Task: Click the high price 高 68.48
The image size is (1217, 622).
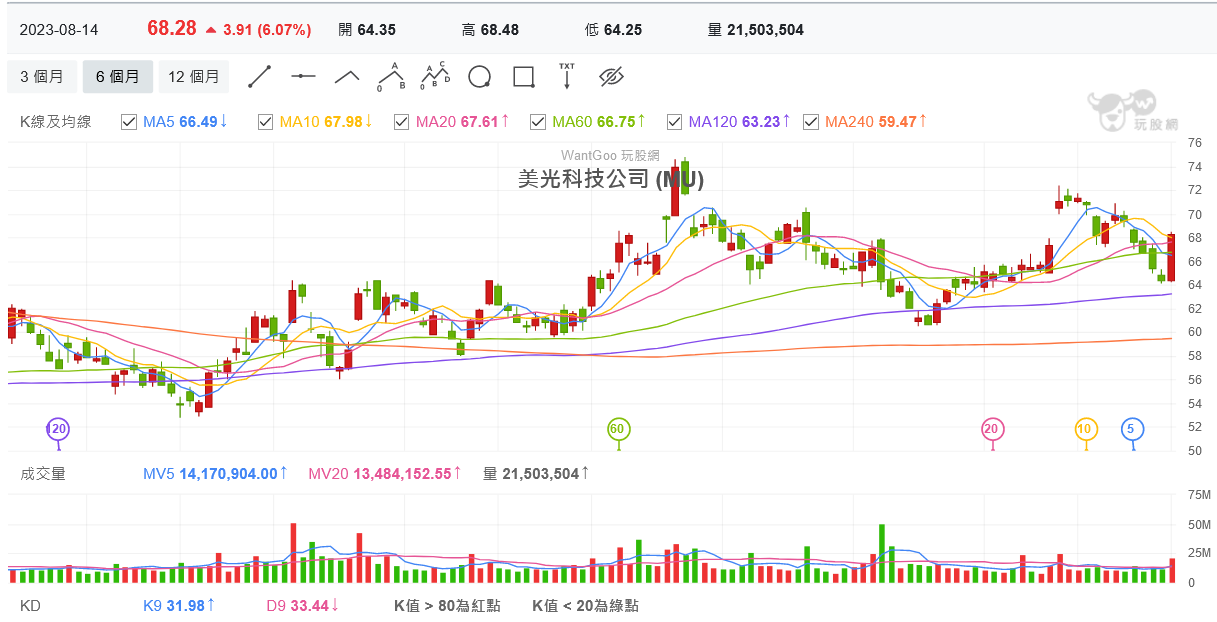Action: (490, 29)
